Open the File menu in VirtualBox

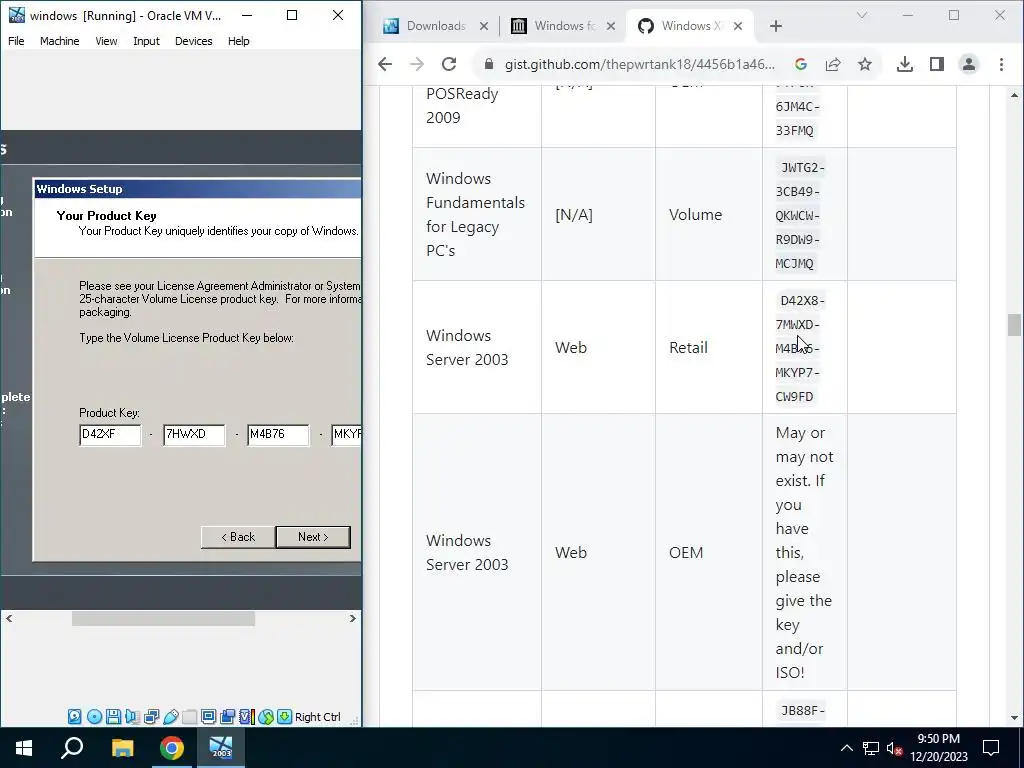click(16, 41)
